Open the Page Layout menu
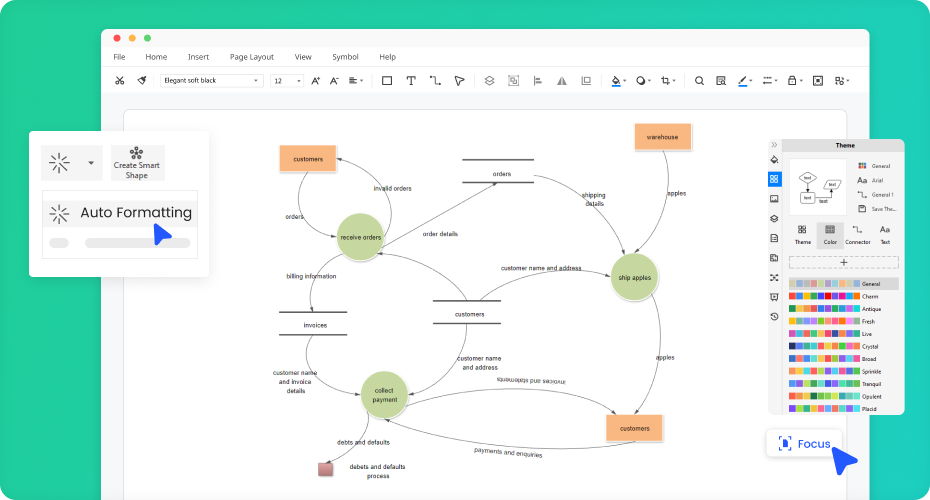Screen dimensions: 930x500 point(251,57)
